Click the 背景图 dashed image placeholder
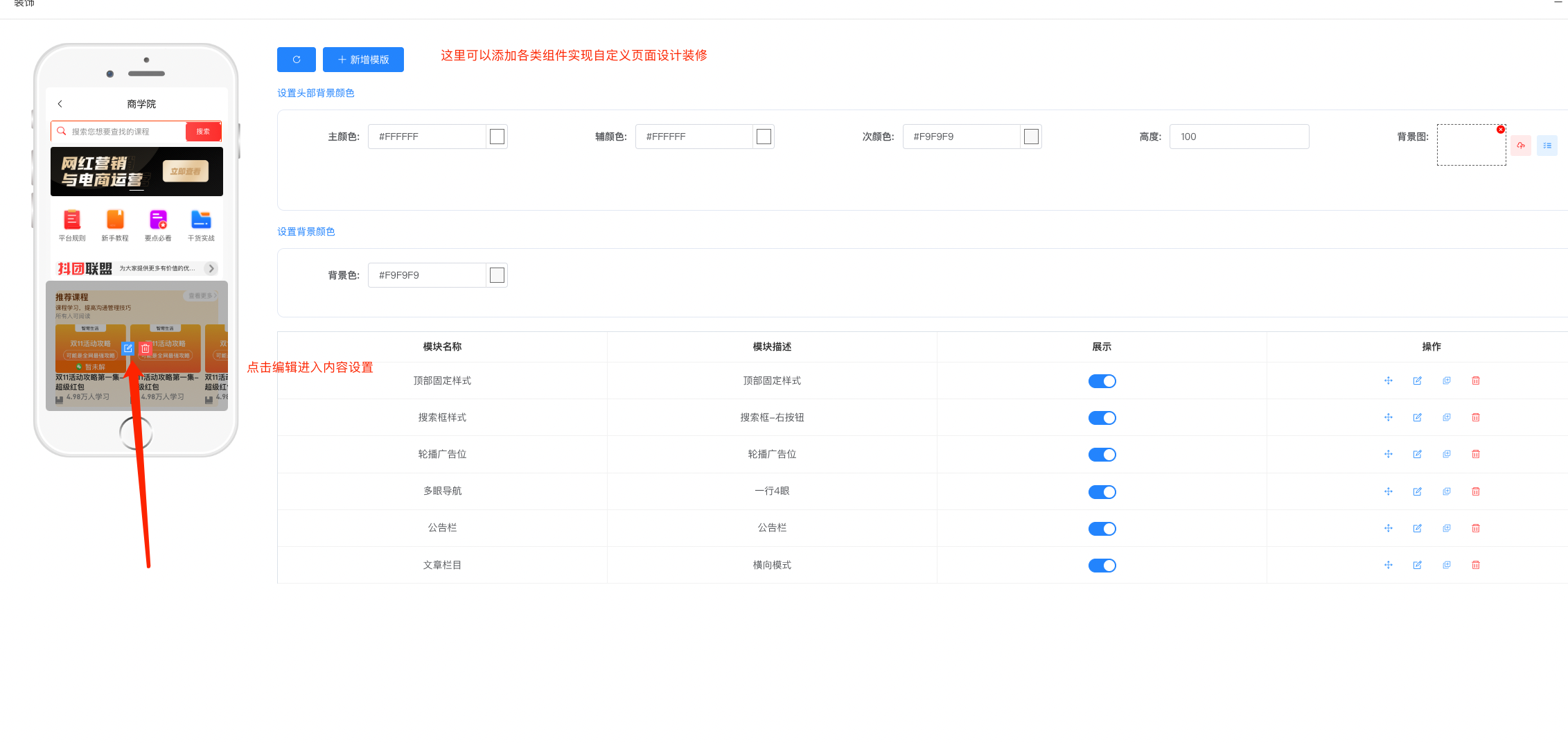This screenshot has width=1568, height=743. click(x=1471, y=145)
